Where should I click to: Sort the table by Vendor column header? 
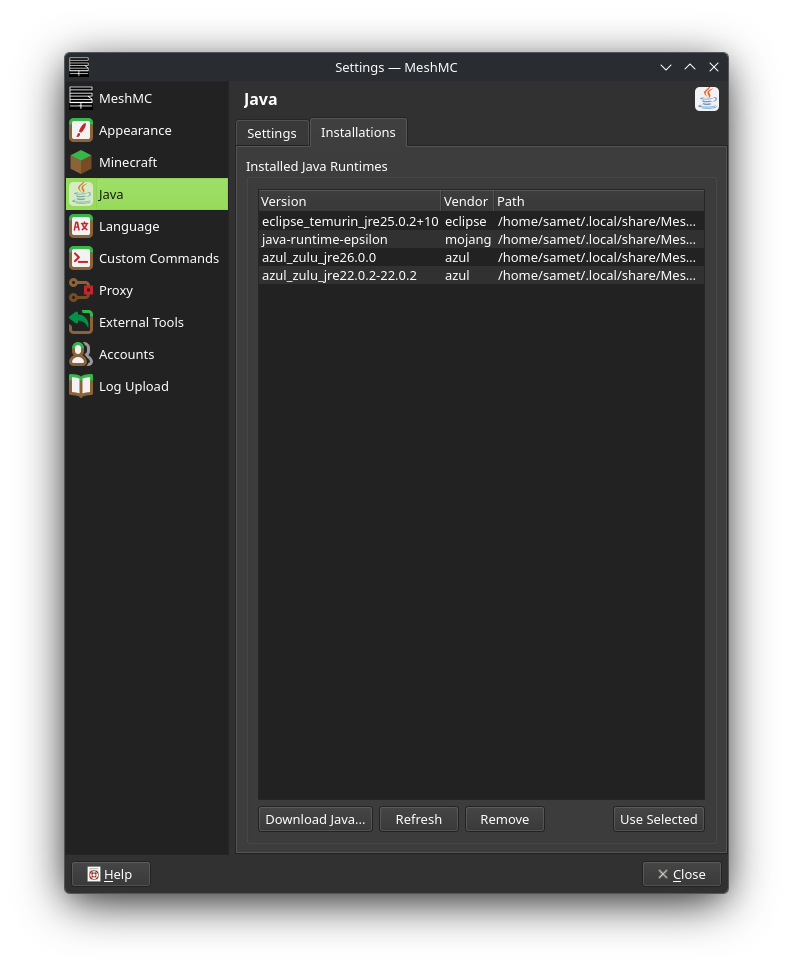pyautogui.click(x=466, y=201)
